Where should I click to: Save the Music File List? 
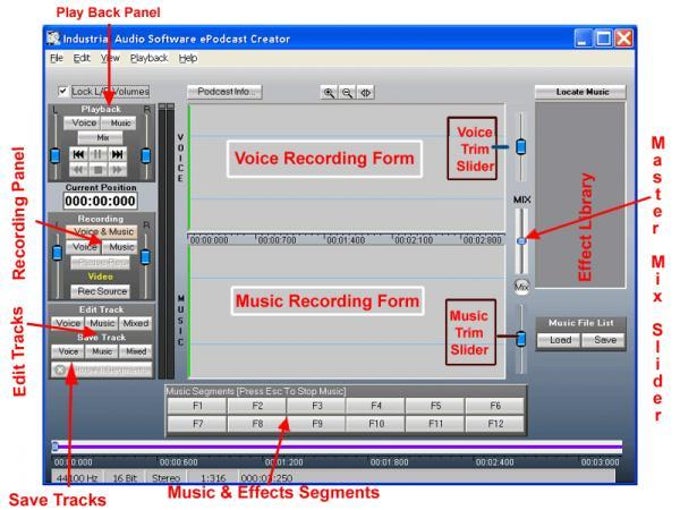click(604, 340)
